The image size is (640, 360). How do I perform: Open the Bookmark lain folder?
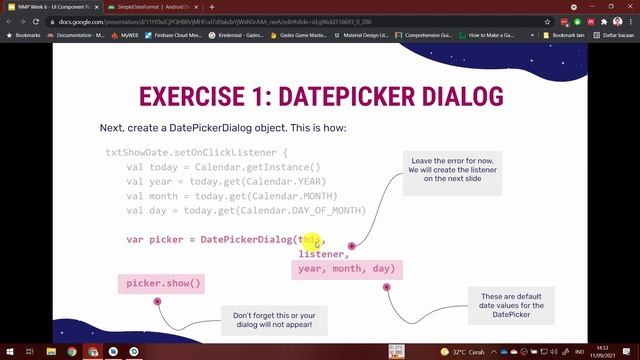[x=564, y=36]
